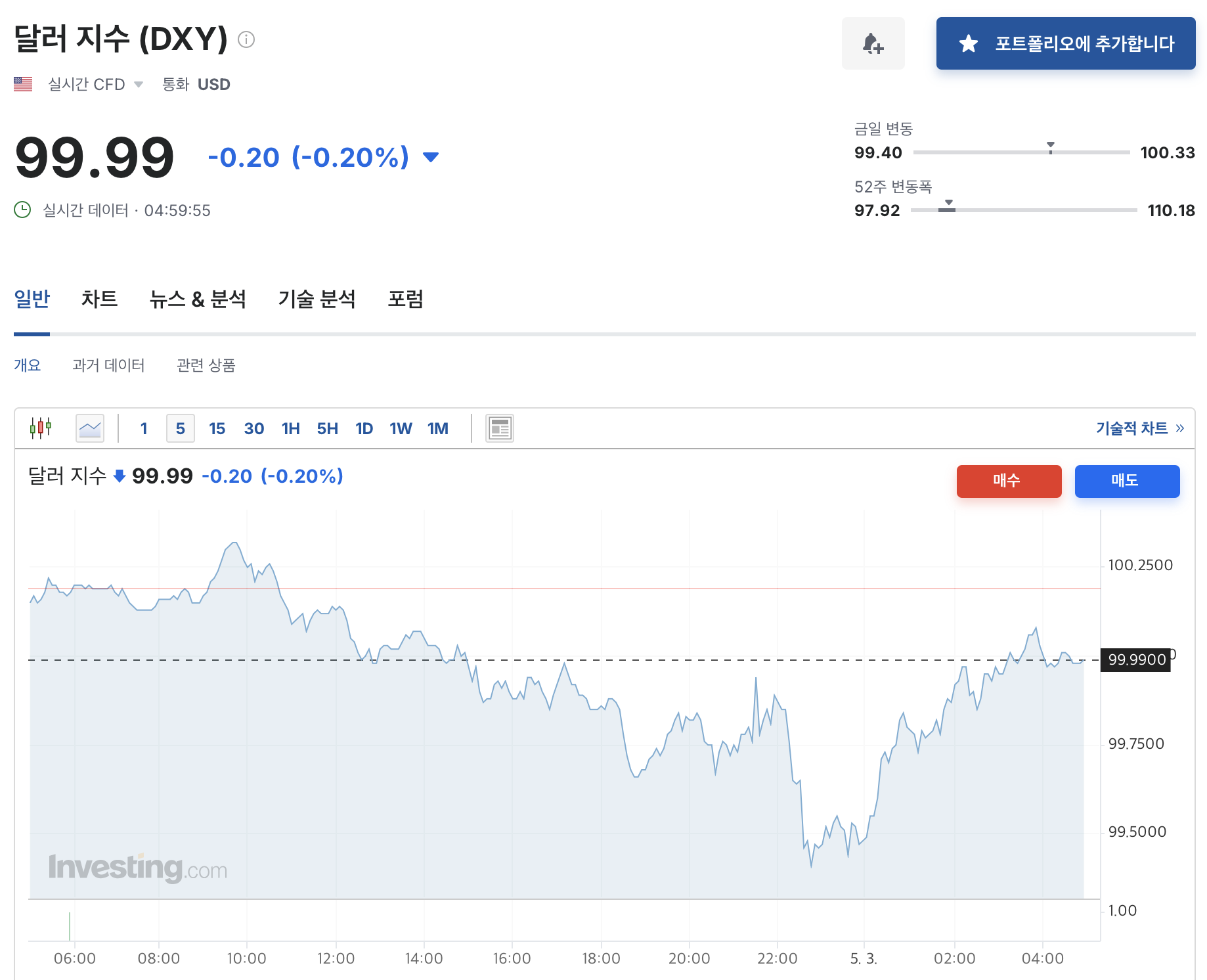The image size is (1207, 980).
Task: Set chart interval to 1W
Action: [x=401, y=428]
